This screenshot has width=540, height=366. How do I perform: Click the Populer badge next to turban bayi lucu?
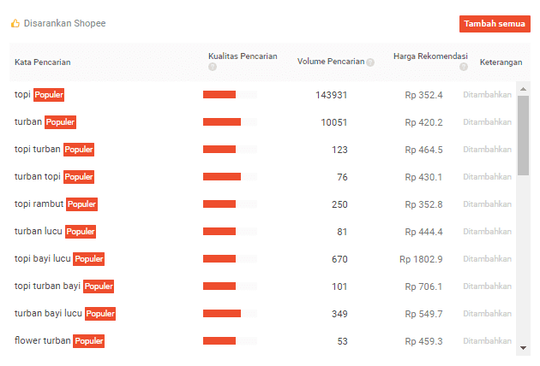coord(100,314)
